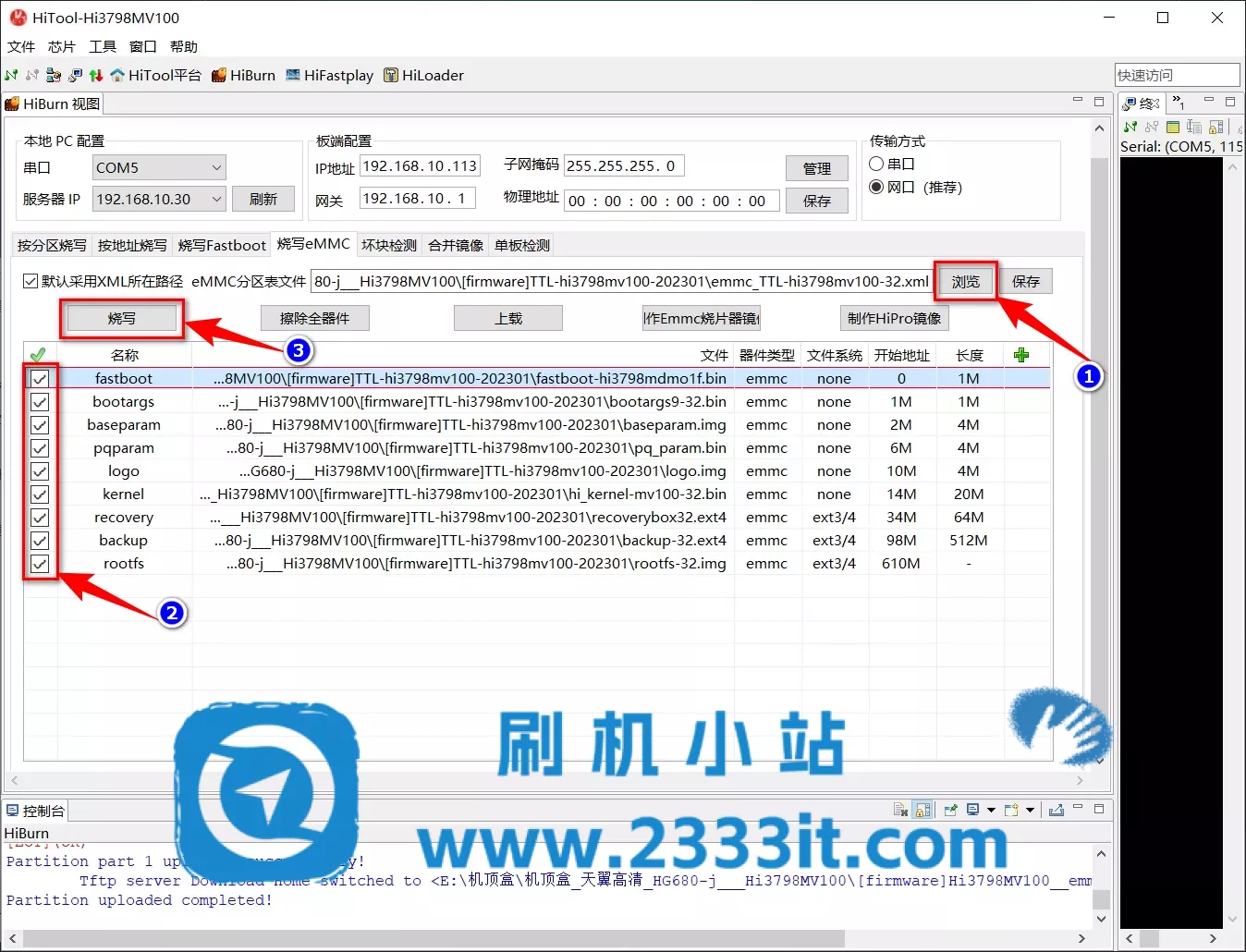Open HiBurn from the main toolbar
Viewport: 1246px width, 952px height.
[244, 76]
